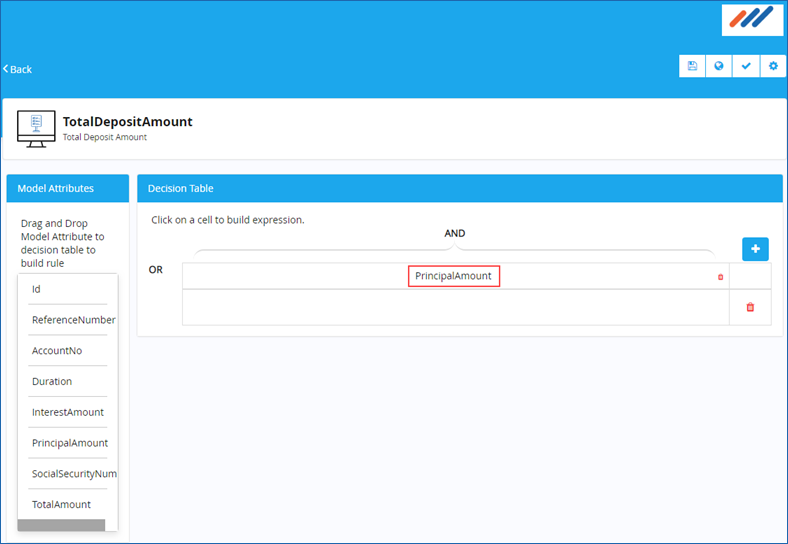This screenshot has width=788, height=544.
Task: Click the PrincipalAmount cell in decision table
Action: 454,276
